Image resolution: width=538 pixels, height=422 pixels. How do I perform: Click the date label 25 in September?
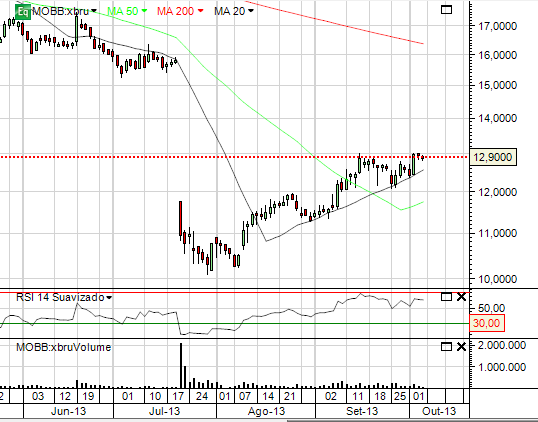pyautogui.click(x=400, y=396)
